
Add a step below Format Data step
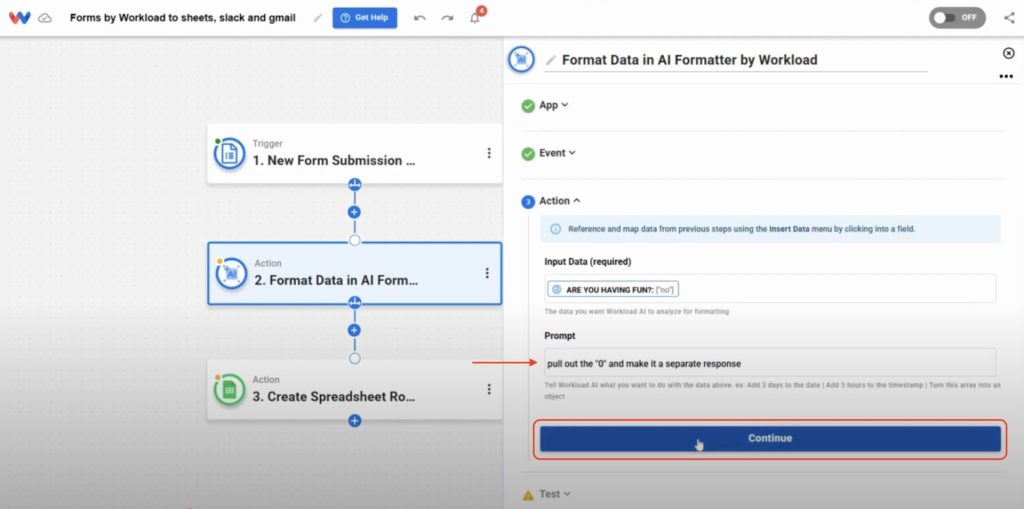pyautogui.click(x=355, y=330)
